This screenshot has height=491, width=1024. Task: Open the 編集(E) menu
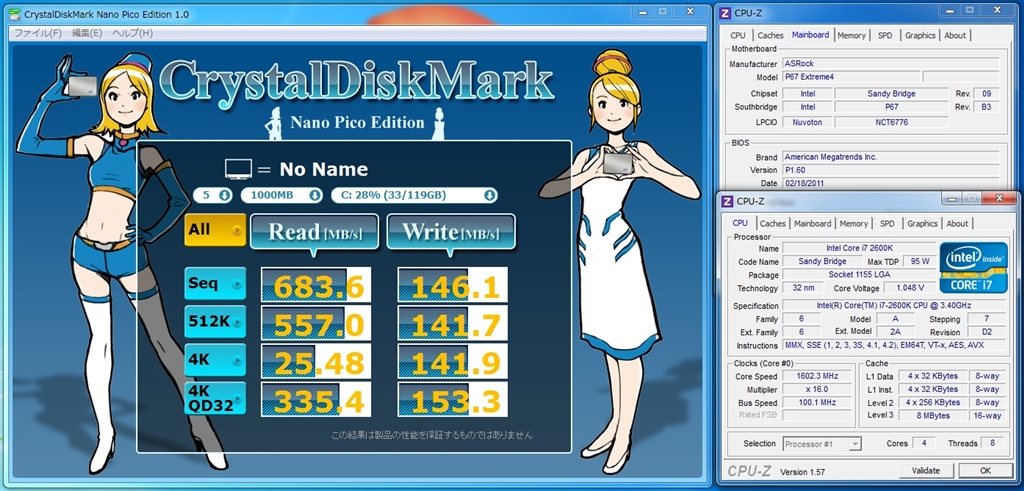[87, 33]
